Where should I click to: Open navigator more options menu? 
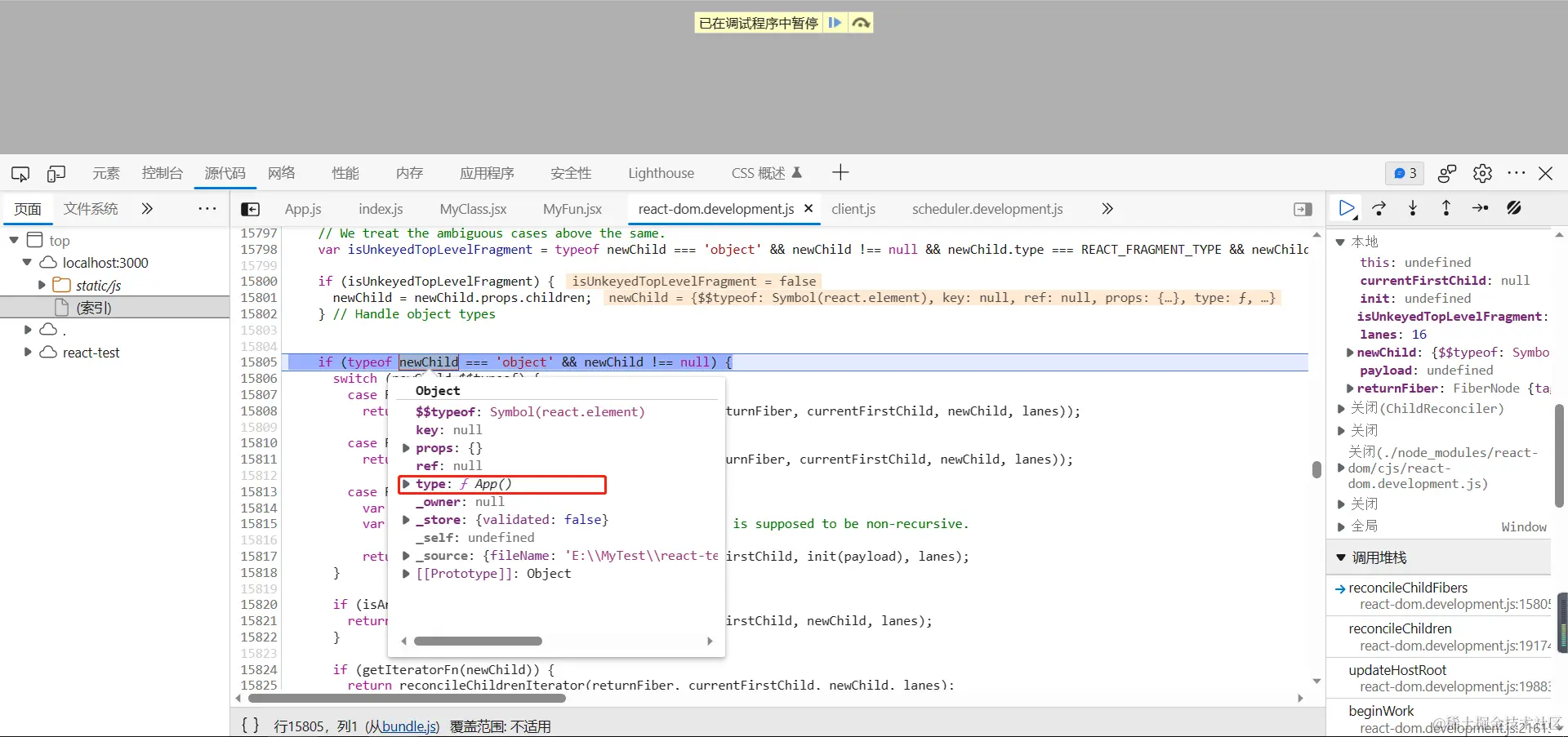[207, 209]
